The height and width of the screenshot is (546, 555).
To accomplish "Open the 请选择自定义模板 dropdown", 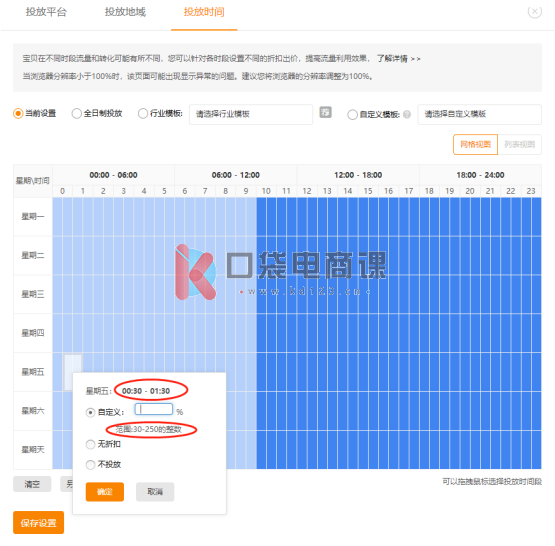I will click(480, 114).
